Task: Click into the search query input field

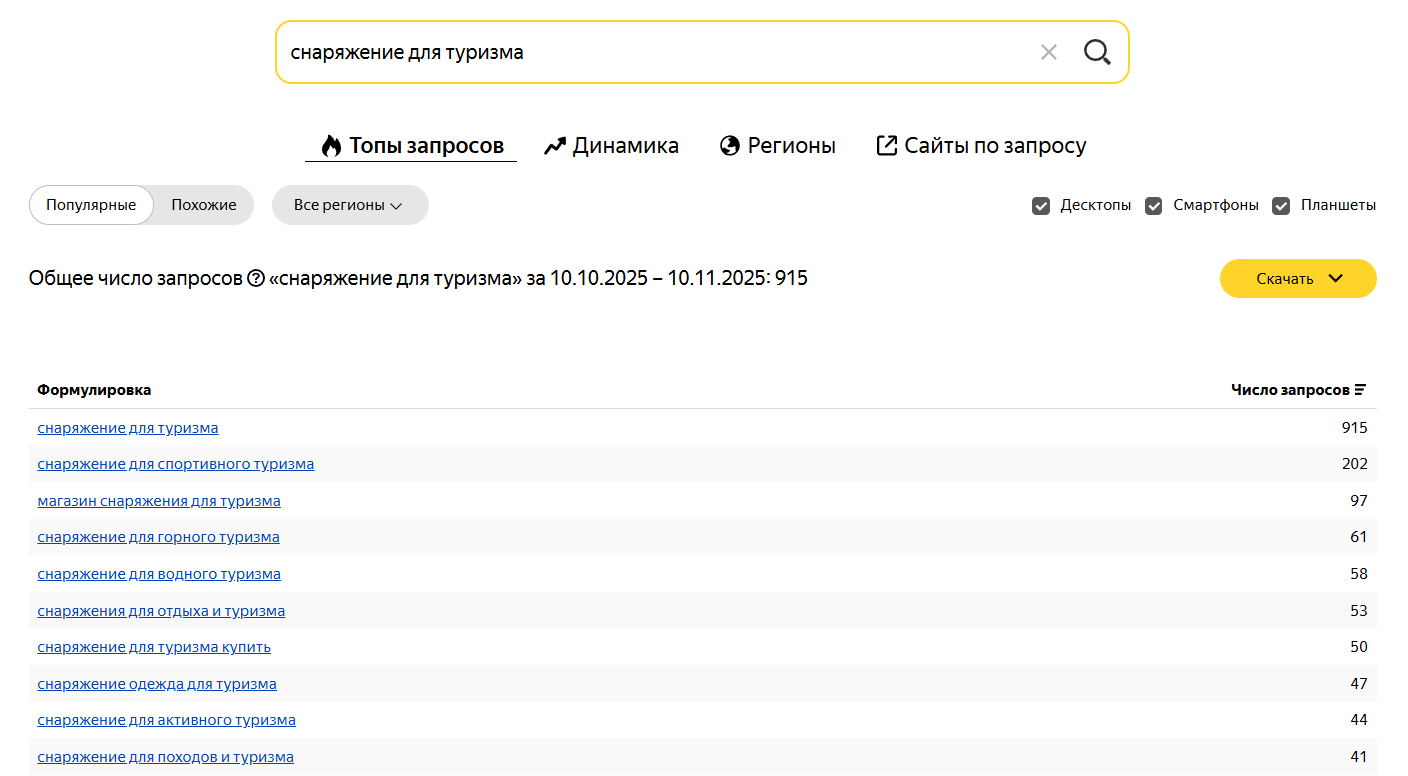Action: click(650, 52)
